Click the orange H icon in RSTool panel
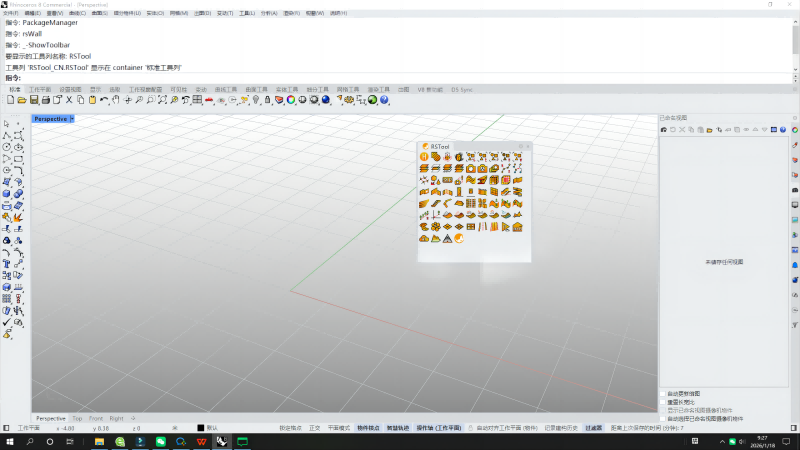This screenshot has width=800, height=450. [424, 157]
